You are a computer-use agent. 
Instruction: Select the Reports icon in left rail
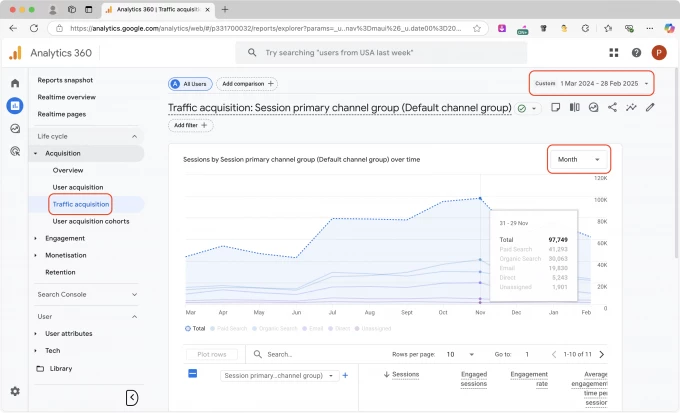point(15,105)
